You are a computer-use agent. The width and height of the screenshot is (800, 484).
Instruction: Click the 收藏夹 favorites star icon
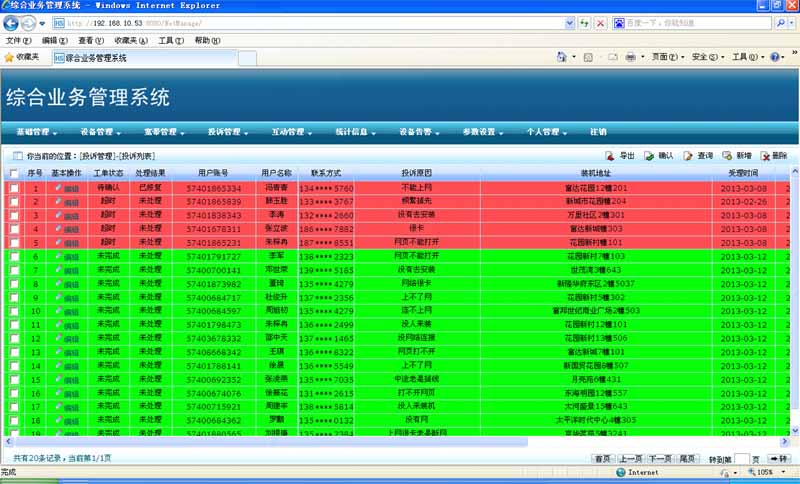[9, 58]
